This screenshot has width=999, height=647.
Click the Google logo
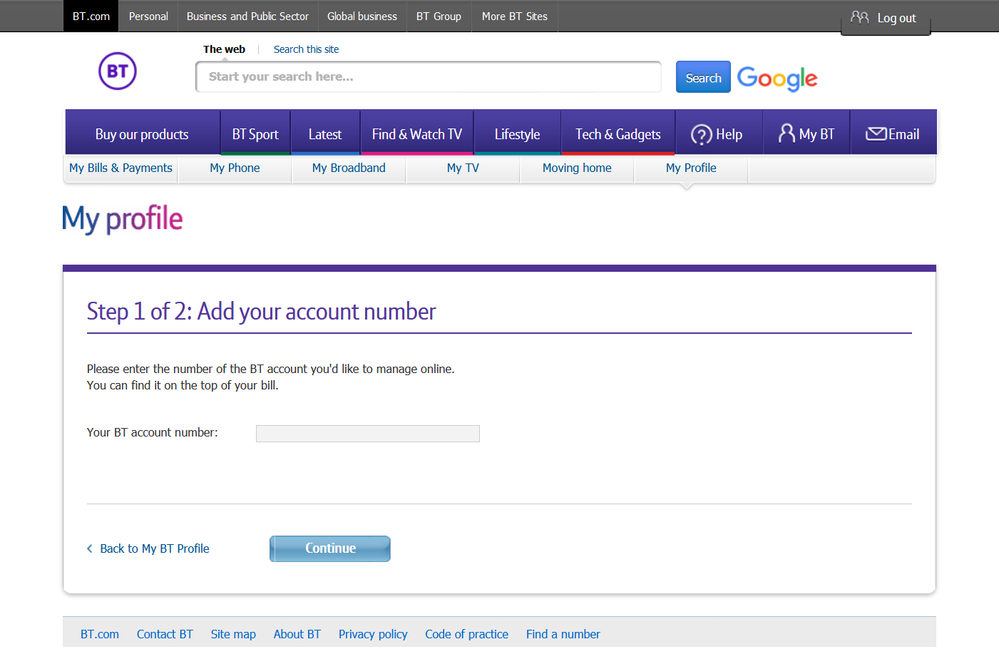pos(777,78)
